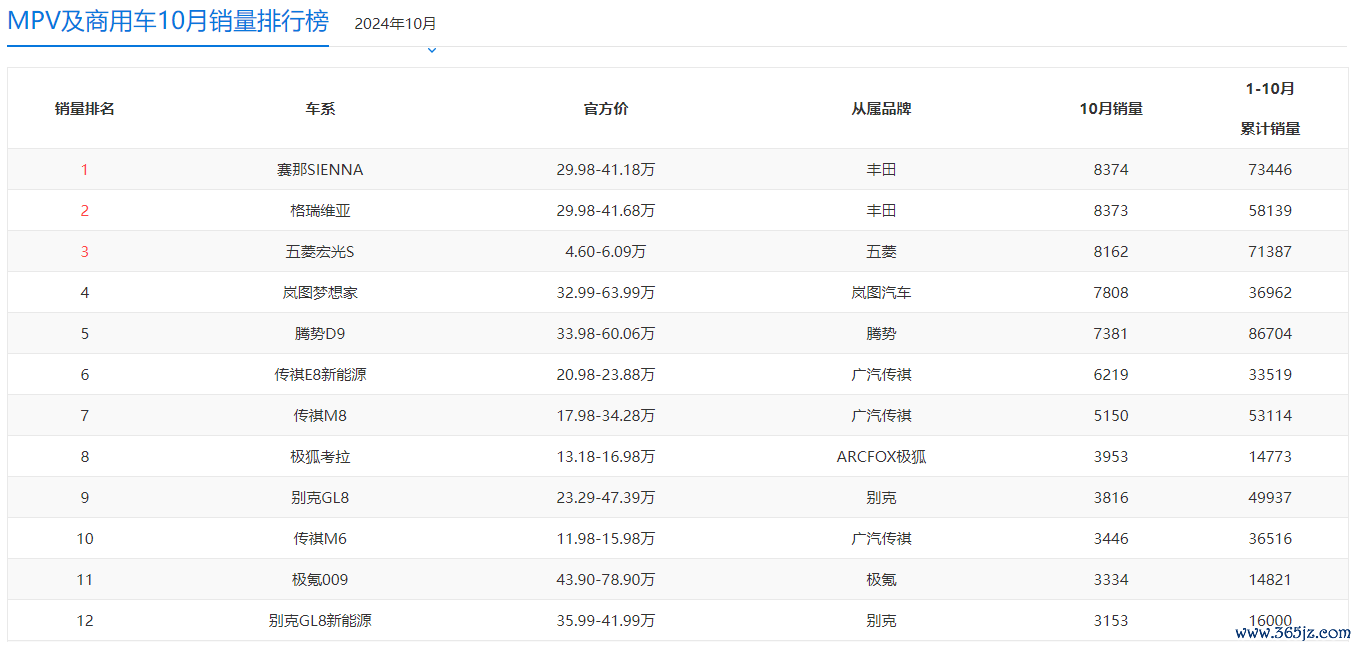Screen dimensions: 1358x648
Task: Open the 别克GL8新能源 car series
Action: click(320, 621)
